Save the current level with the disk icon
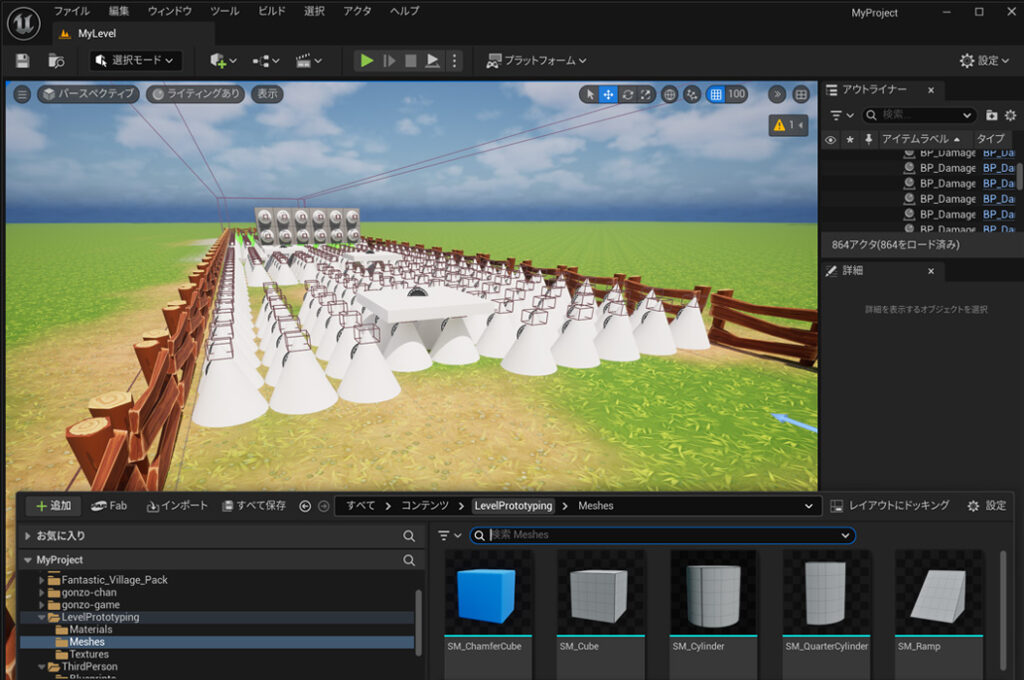1024x680 pixels. pyautogui.click(x=23, y=61)
